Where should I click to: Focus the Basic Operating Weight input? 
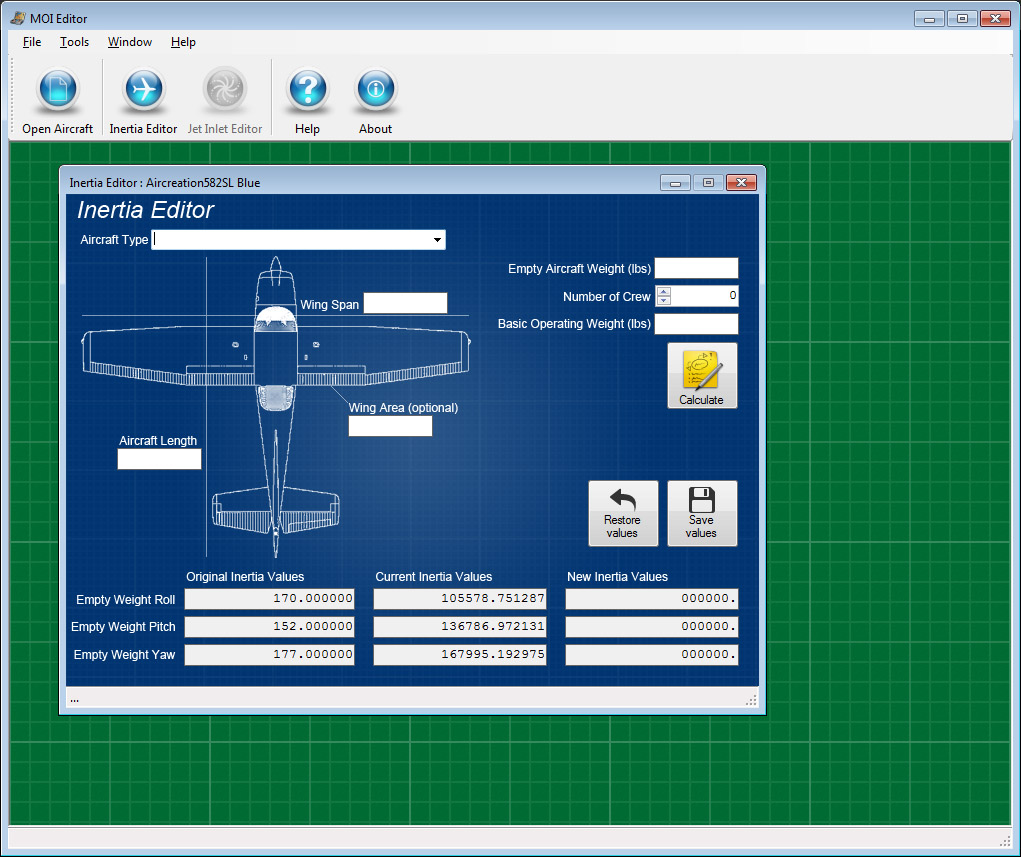tap(696, 324)
